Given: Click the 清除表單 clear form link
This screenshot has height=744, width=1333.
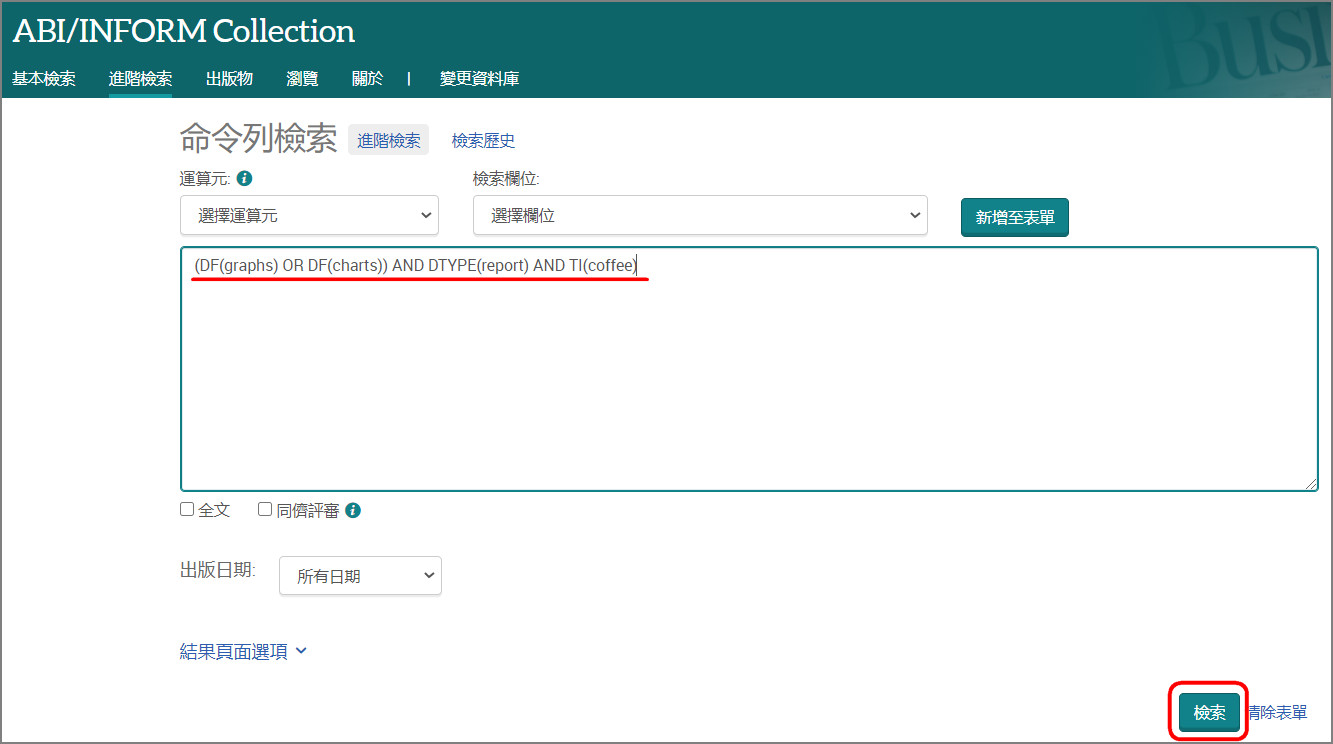Looking at the screenshot, I should coord(1277,713).
